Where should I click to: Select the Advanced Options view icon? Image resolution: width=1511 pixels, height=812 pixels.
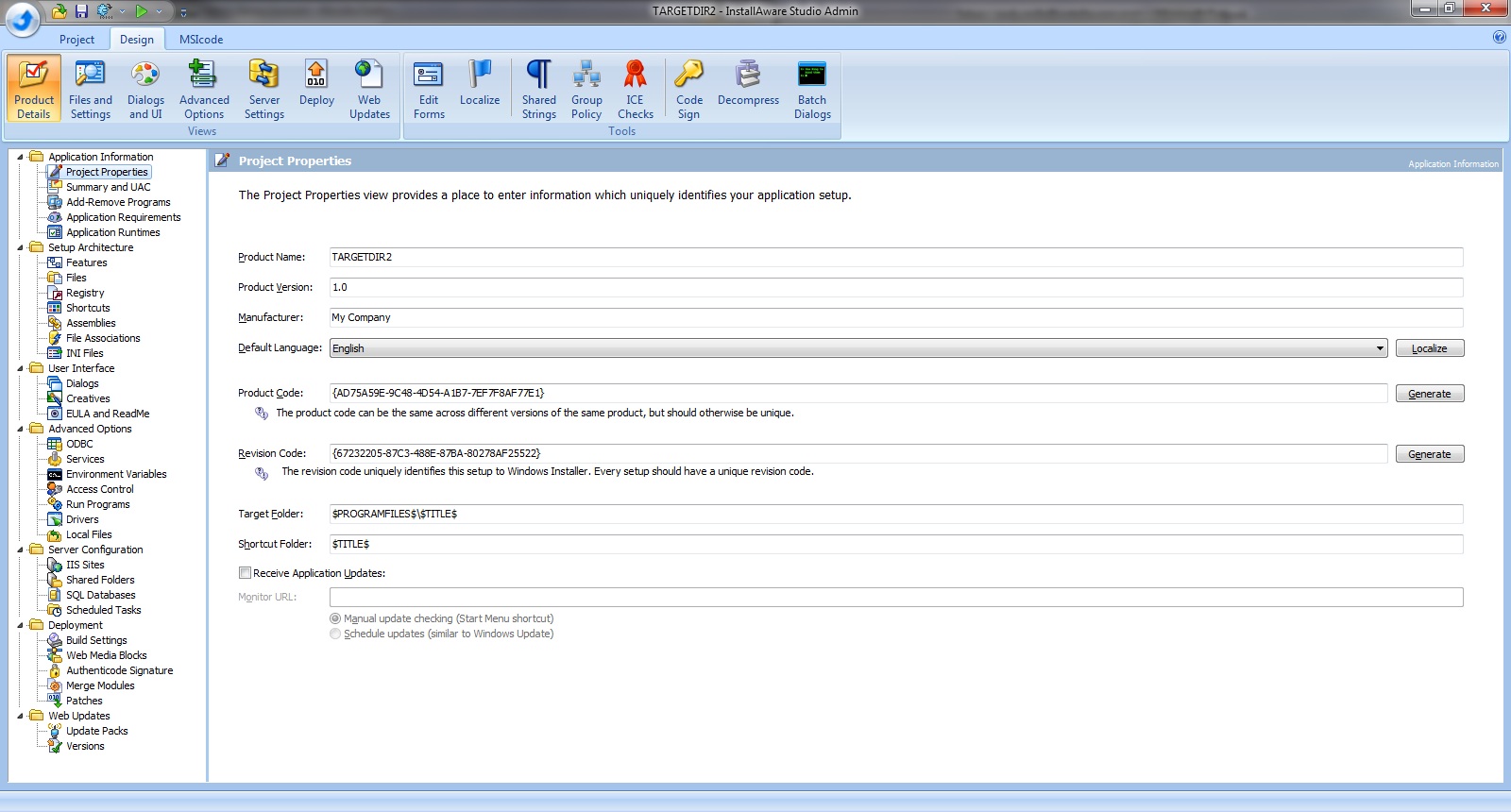pos(204,89)
